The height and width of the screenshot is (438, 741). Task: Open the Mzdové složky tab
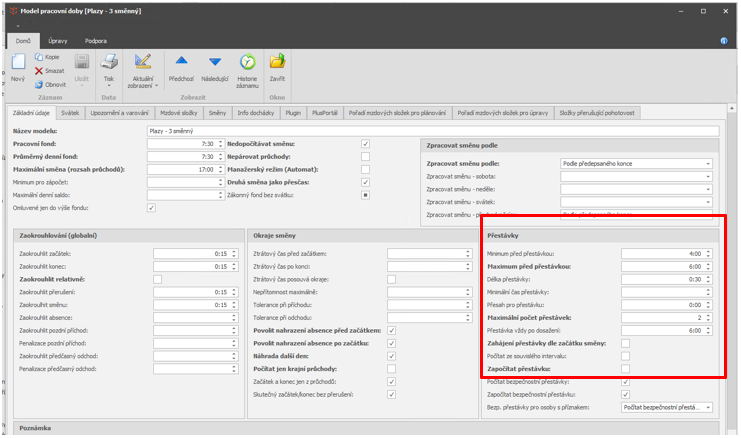[179, 113]
